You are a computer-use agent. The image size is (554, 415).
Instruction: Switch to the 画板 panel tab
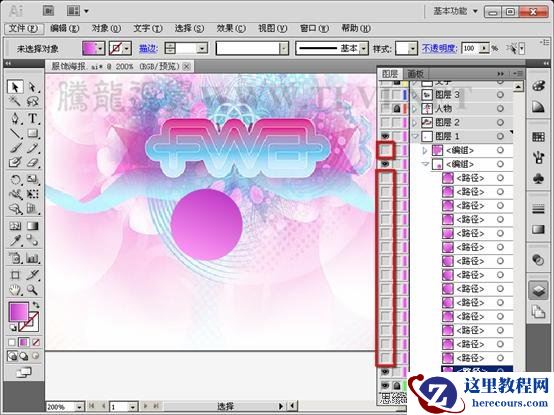click(416, 73)
